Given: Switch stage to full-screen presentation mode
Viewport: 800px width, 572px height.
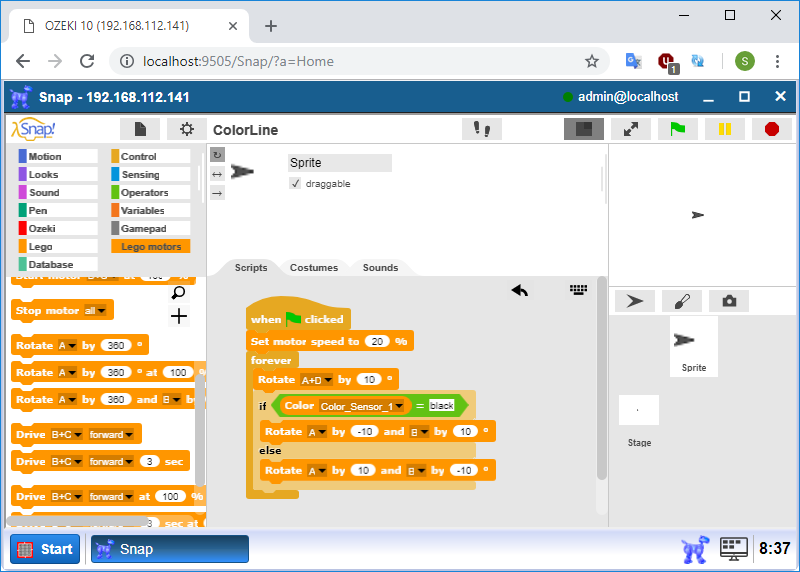Looking at the screenshot, I should coord(631,129).
